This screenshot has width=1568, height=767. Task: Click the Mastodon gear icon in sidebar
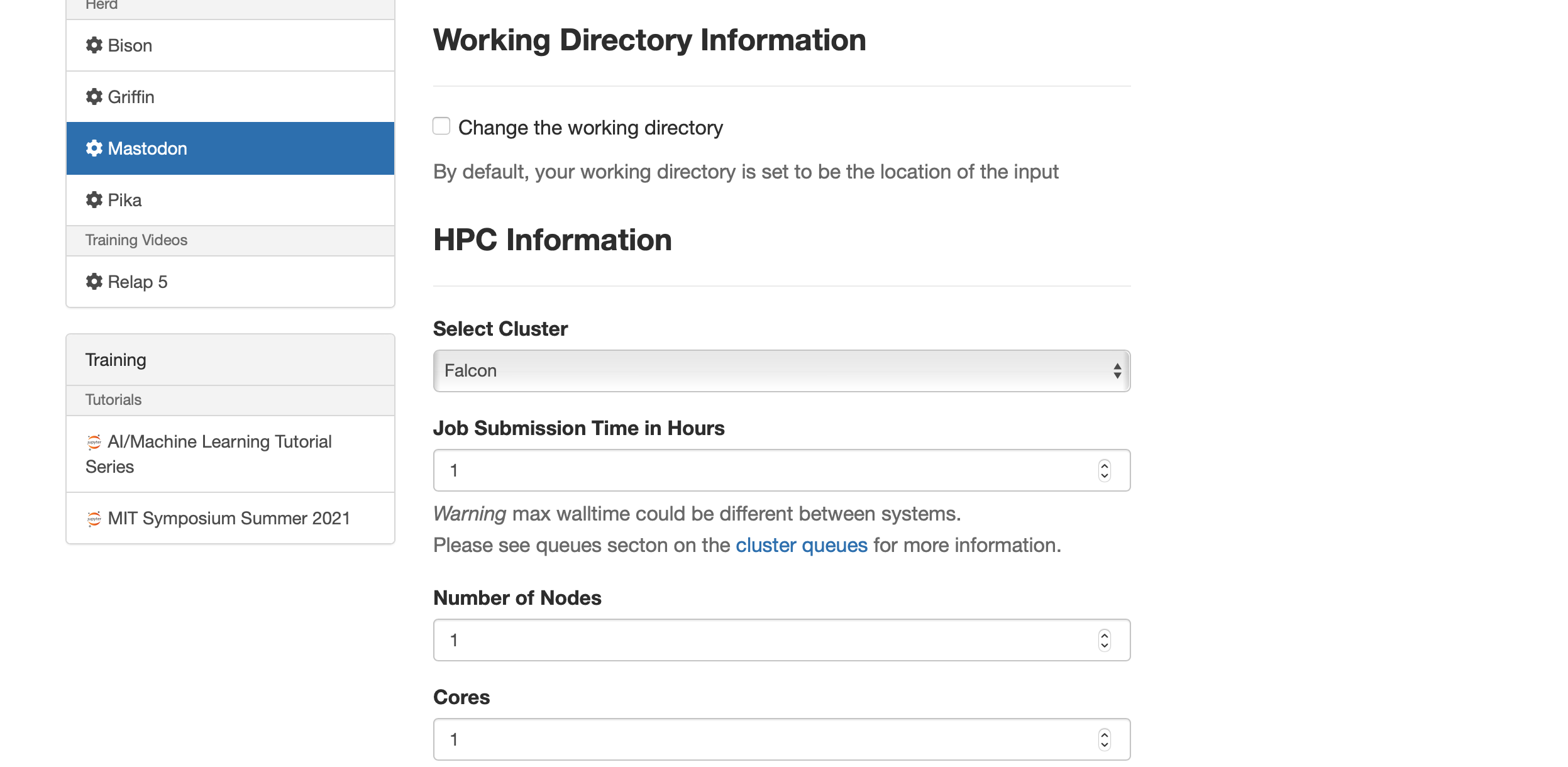pyautogui.click(x=94, y=148)
